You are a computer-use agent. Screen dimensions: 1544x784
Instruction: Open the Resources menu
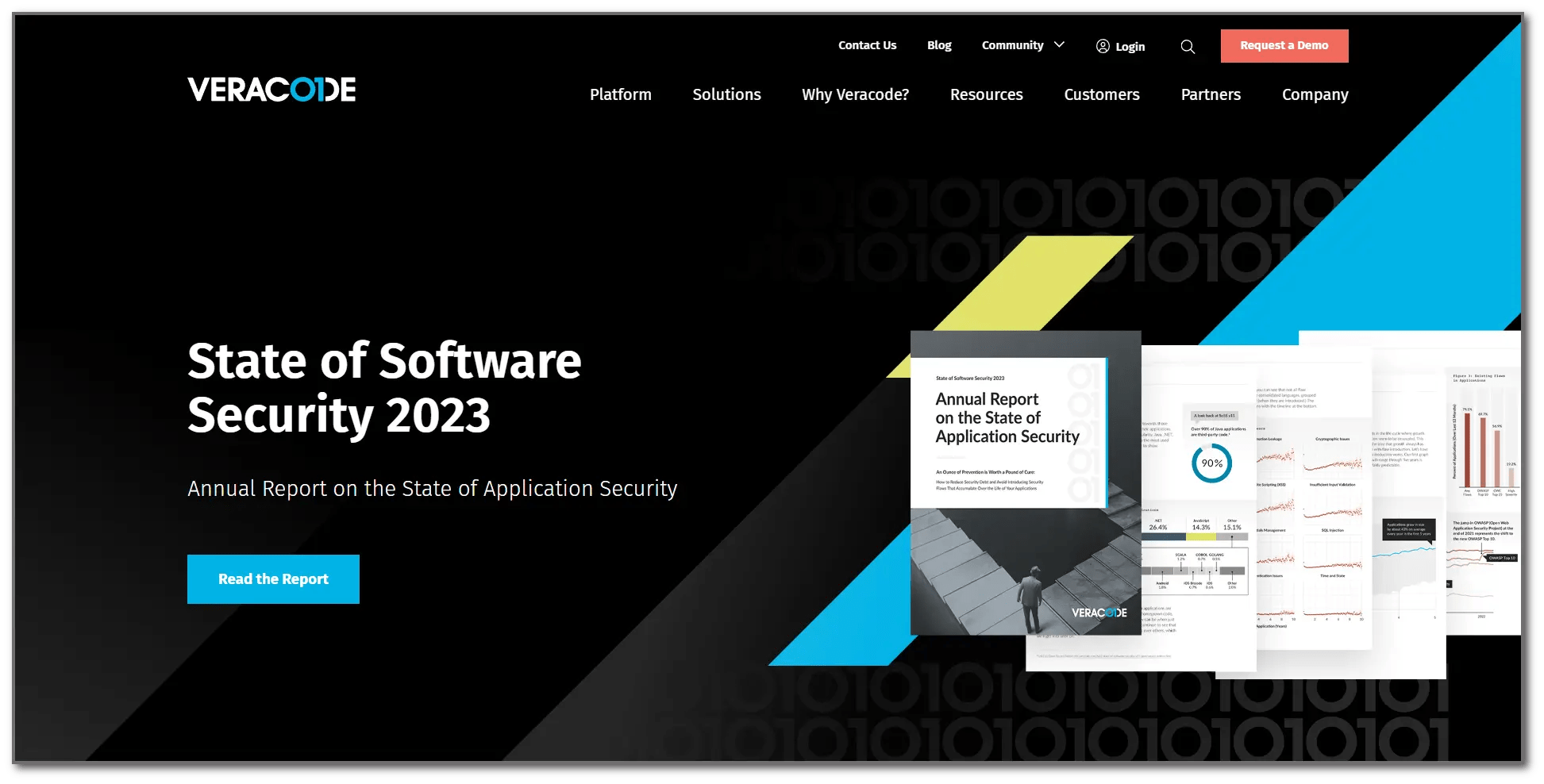pos(987,94)
